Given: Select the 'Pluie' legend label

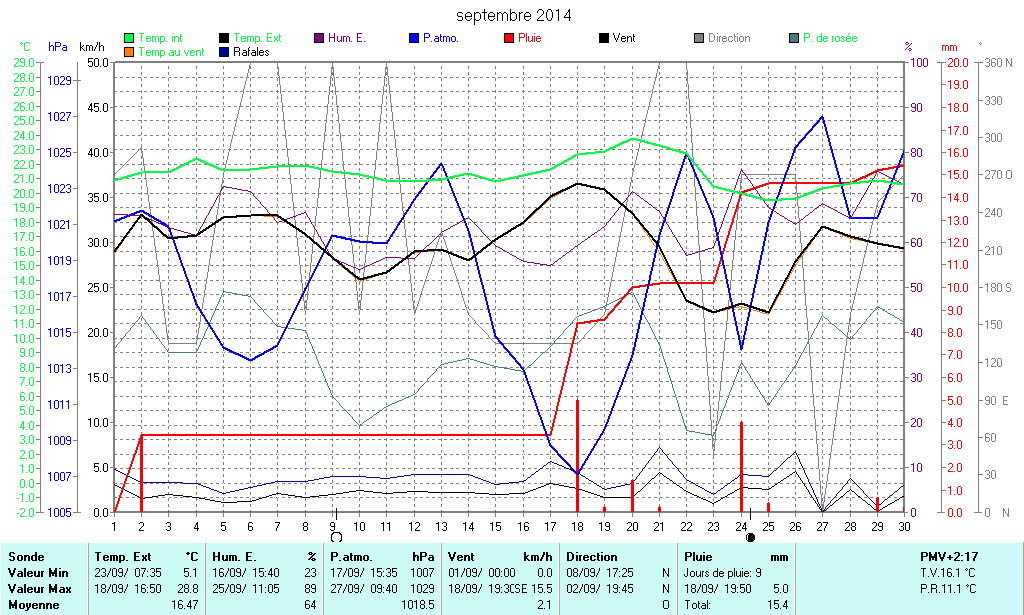Looking at the screenshot, I should (530, 39).
